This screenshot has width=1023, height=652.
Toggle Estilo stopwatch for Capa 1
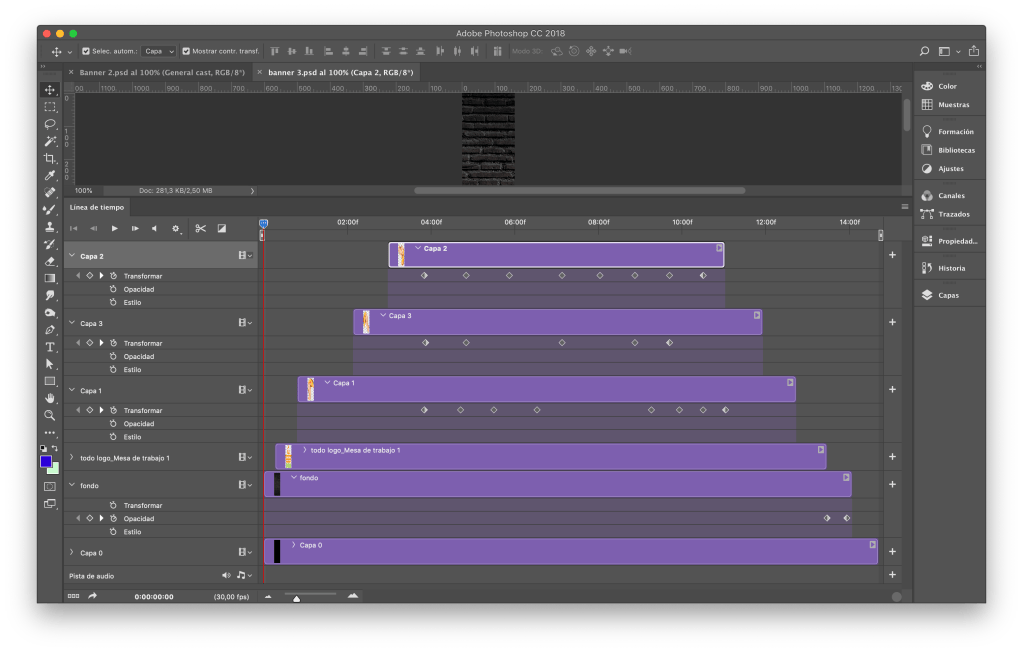(113, 437)
